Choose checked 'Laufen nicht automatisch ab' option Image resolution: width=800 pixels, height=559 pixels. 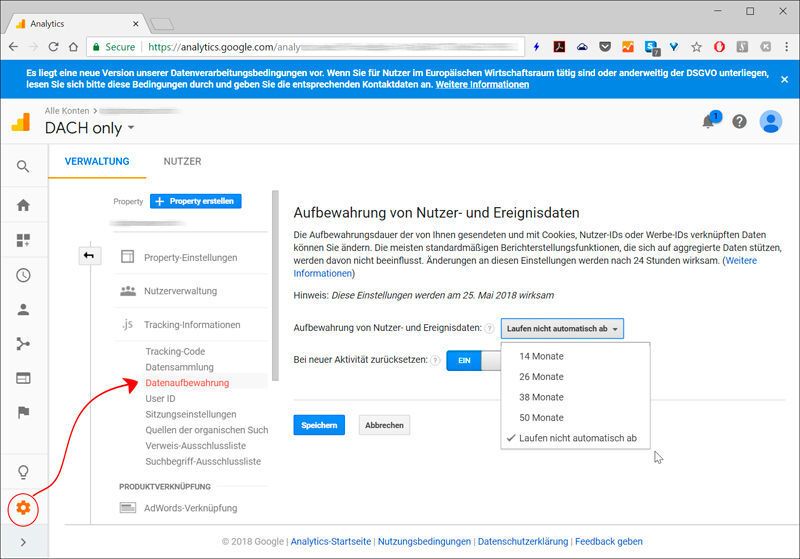(576, 438)
